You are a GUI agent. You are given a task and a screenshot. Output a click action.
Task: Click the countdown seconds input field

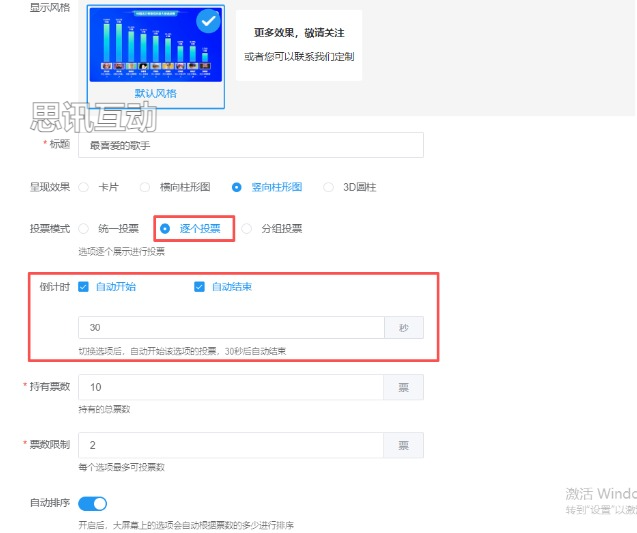click(x=231, y=328)
